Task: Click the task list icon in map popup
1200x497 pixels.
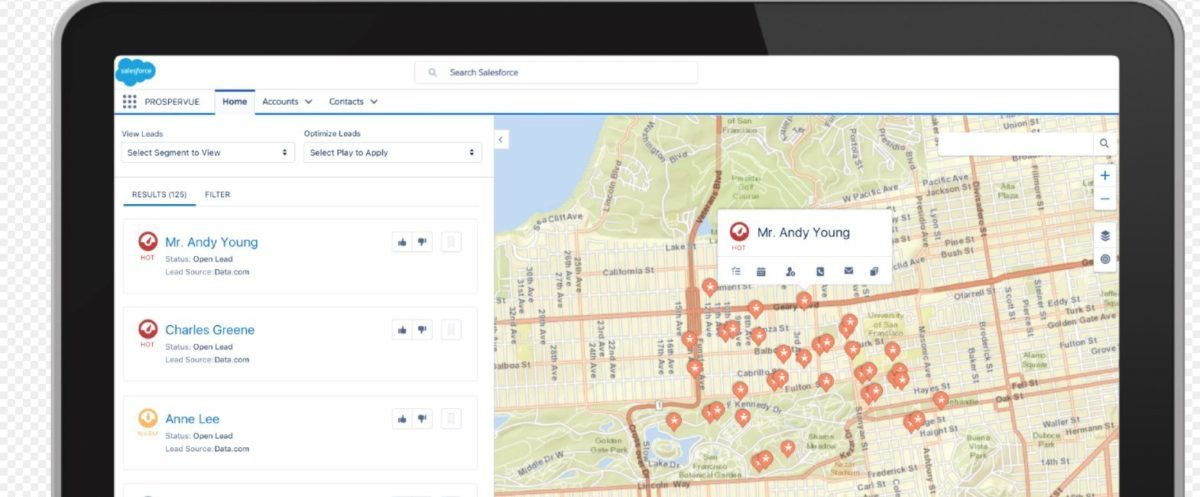Action: [x=736, y=271]
